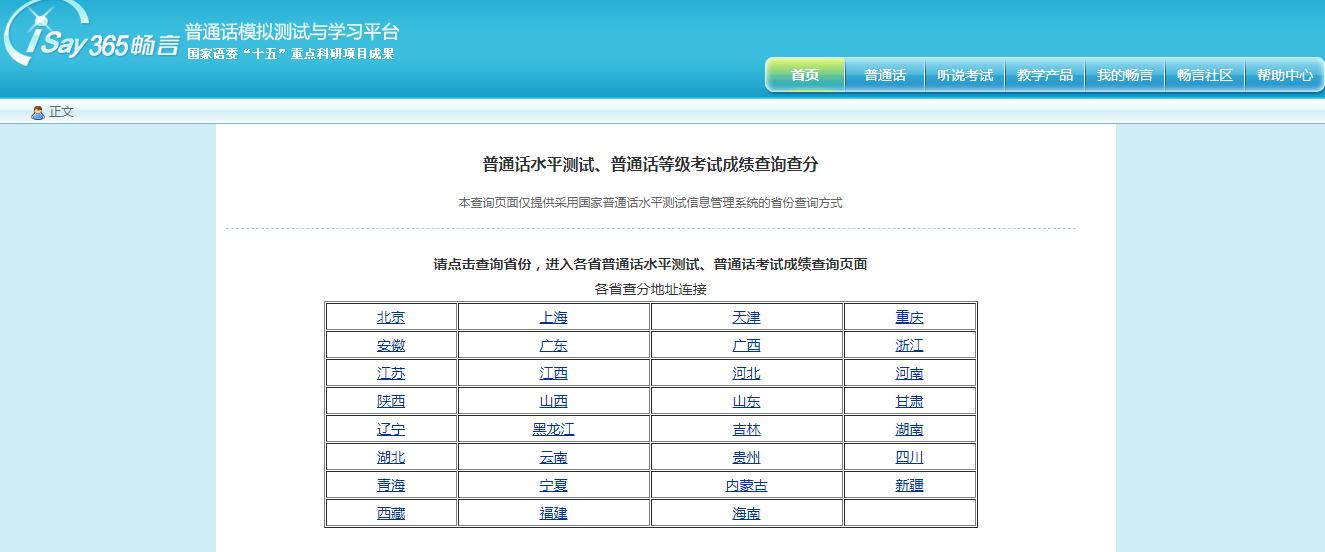This screenshot has width=1325, height=552.
Task: Open the 贵州 link
Action: [746, 457]
